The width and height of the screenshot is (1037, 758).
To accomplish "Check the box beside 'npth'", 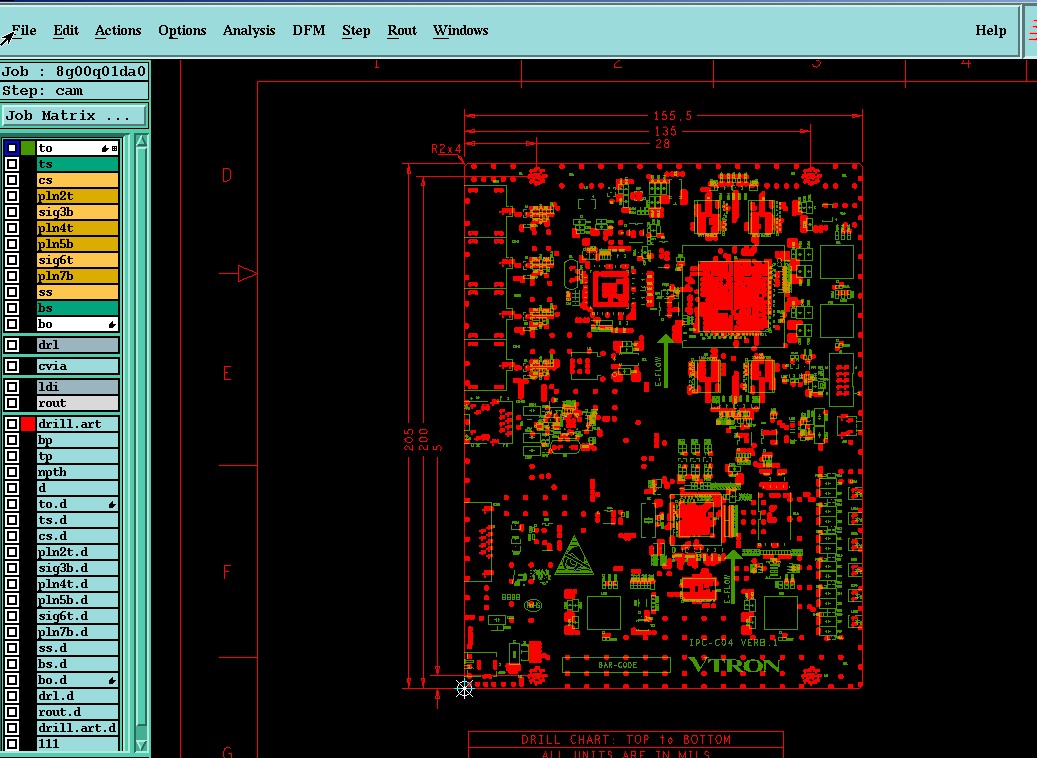I will [x=12, y=472].
